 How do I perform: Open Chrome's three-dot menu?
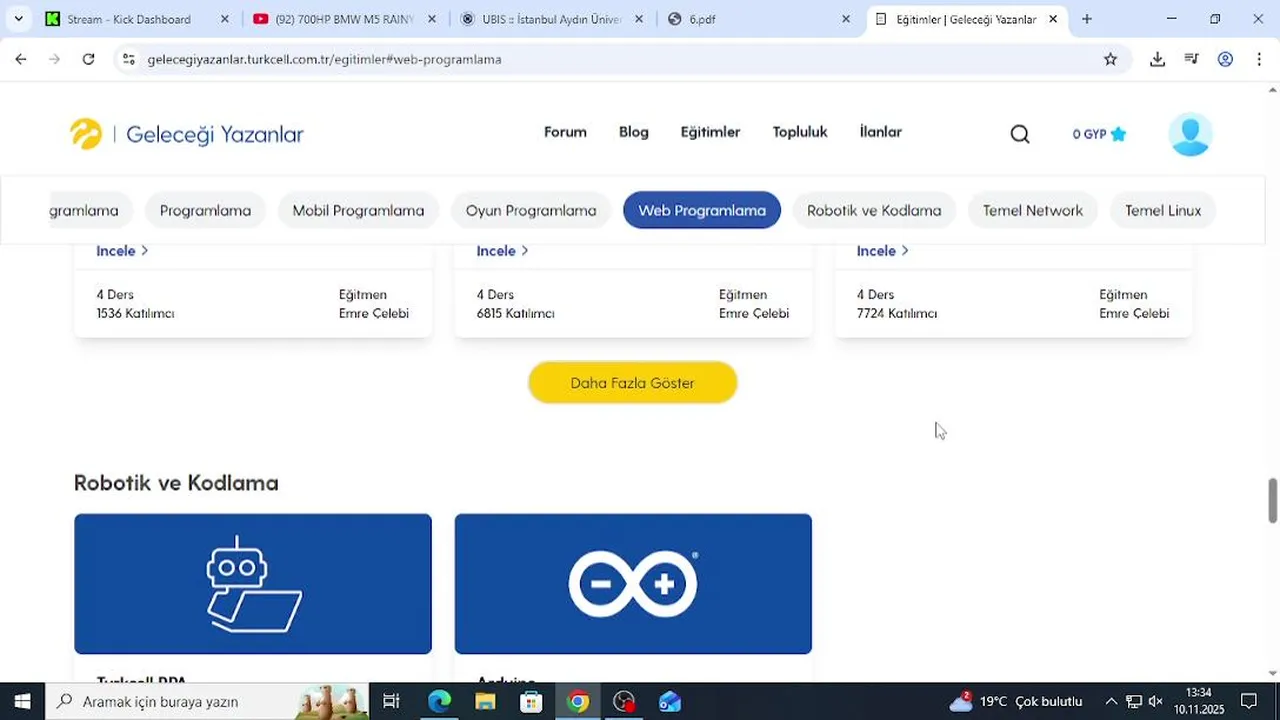coord(1258,59)
